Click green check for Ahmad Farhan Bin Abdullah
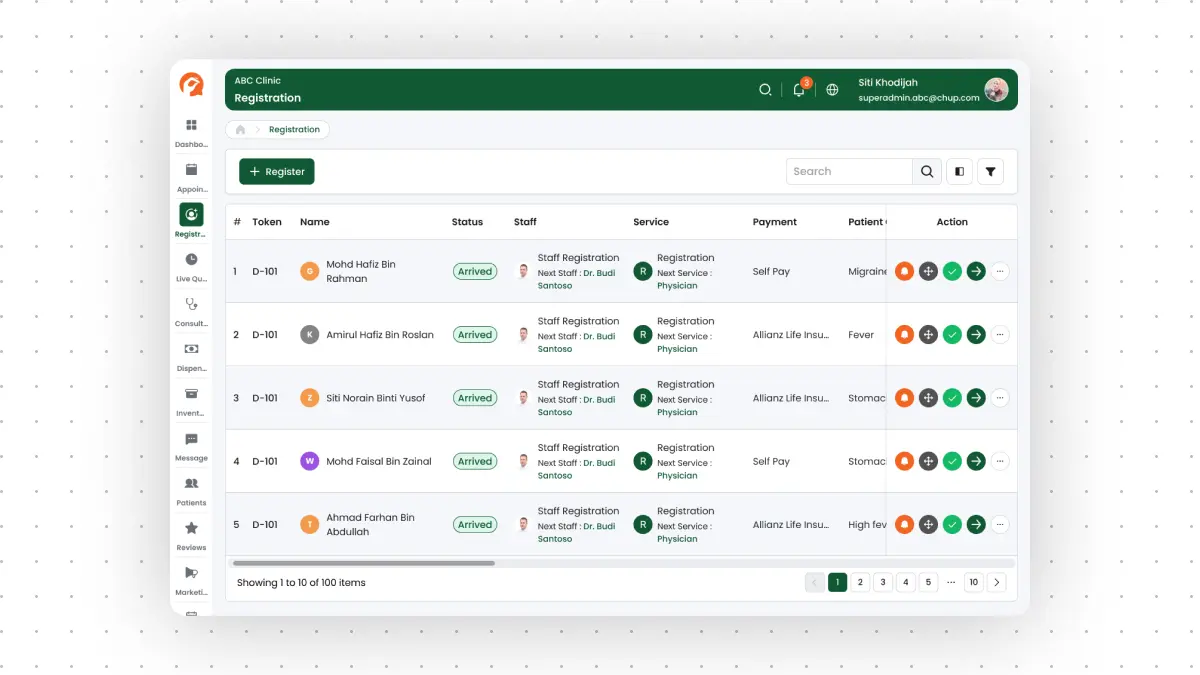 tap(952, 524)
